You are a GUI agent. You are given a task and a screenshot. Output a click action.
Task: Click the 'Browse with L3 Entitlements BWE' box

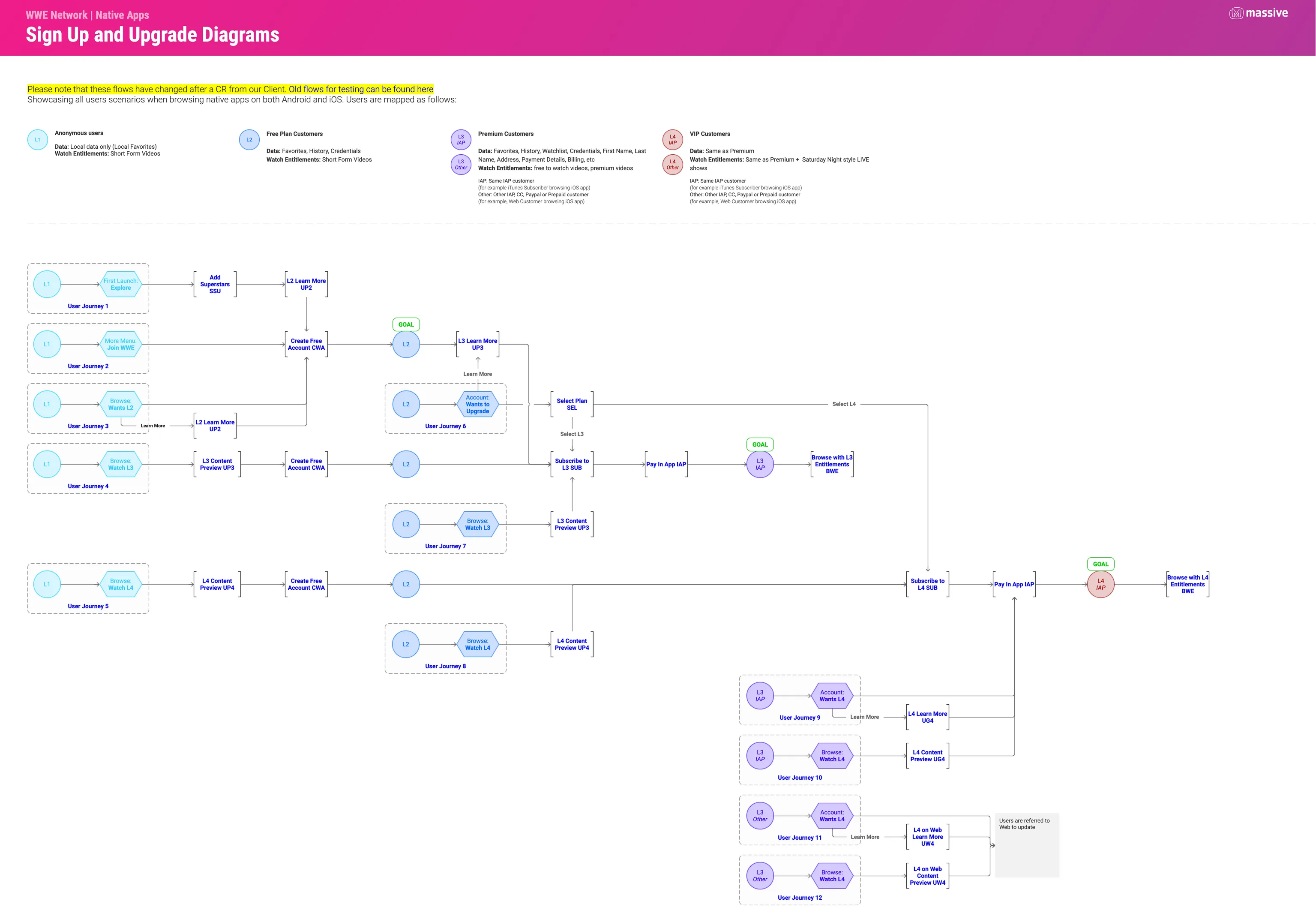click(832, 465)
